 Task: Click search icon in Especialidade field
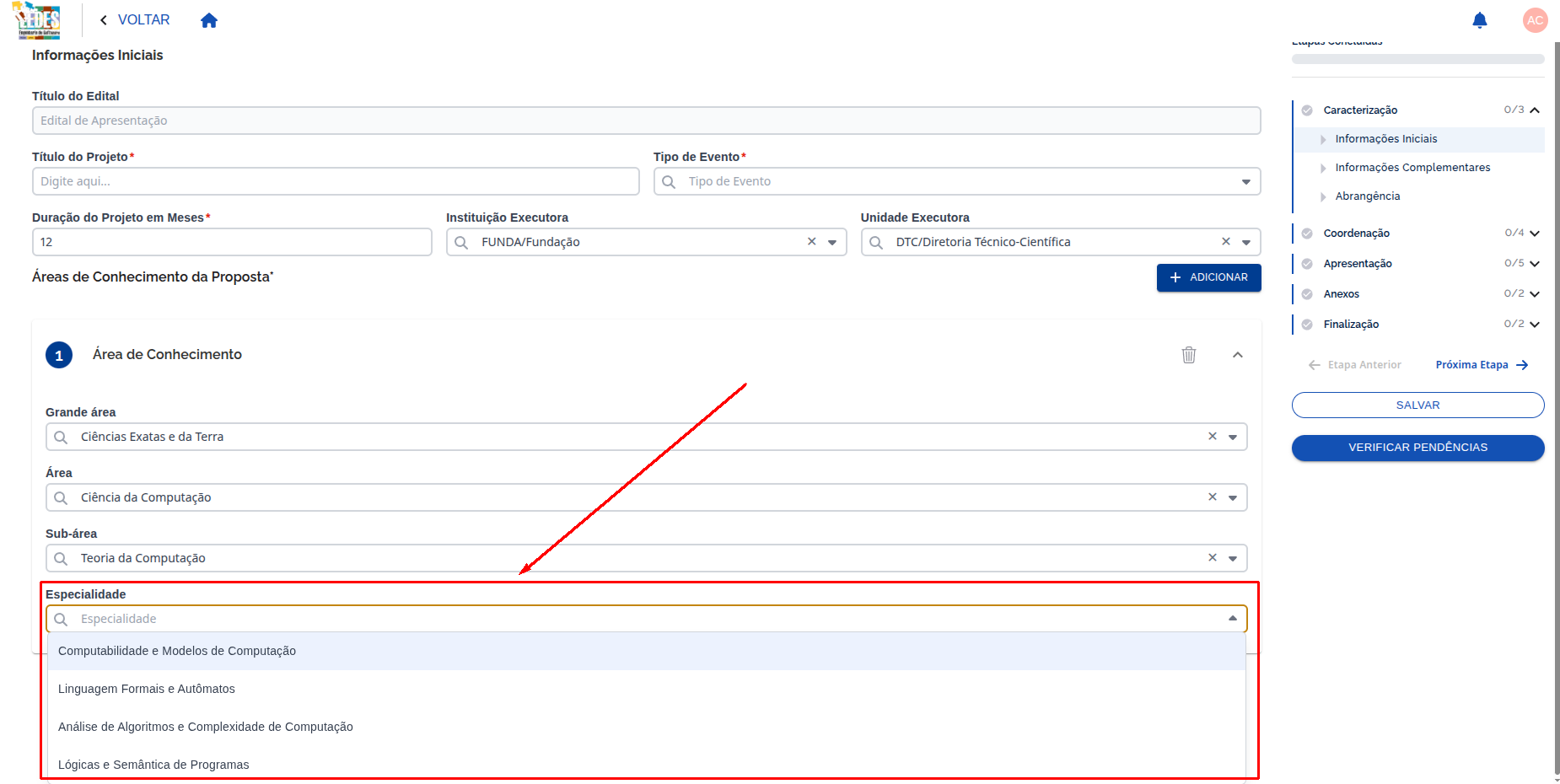pos(61,619)
